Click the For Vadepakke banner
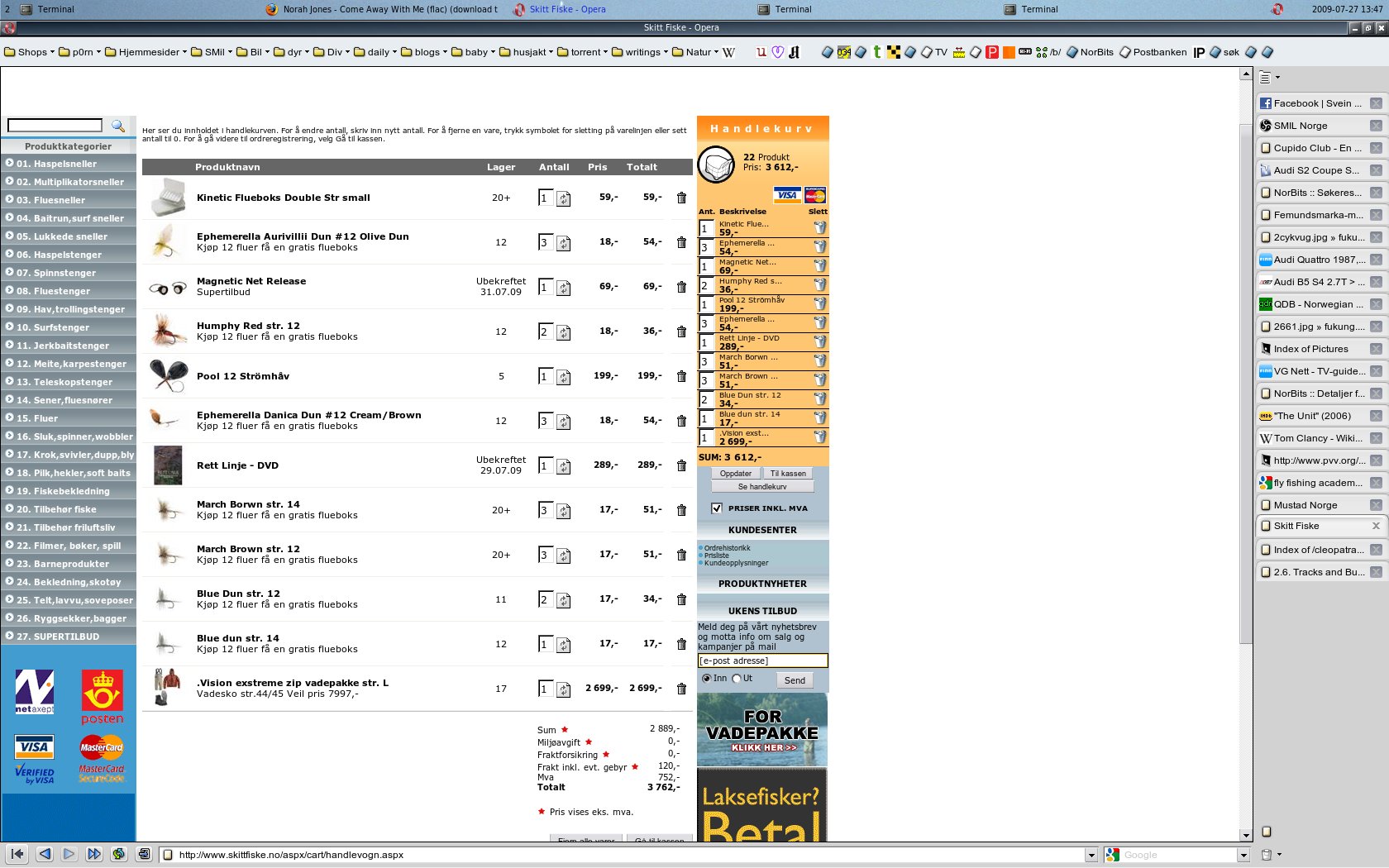The height and width of the screenshot is (868, 1389). tap(761, 729)
